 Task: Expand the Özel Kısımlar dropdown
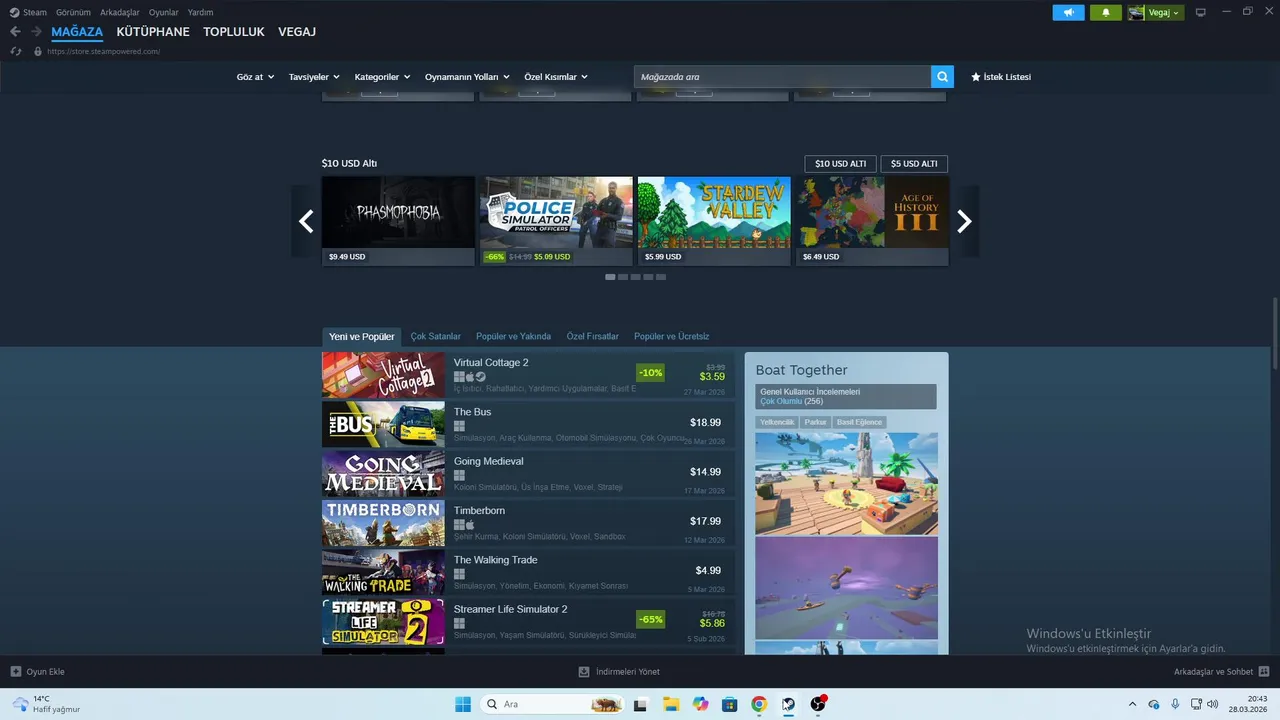click(x=556, y=77)
